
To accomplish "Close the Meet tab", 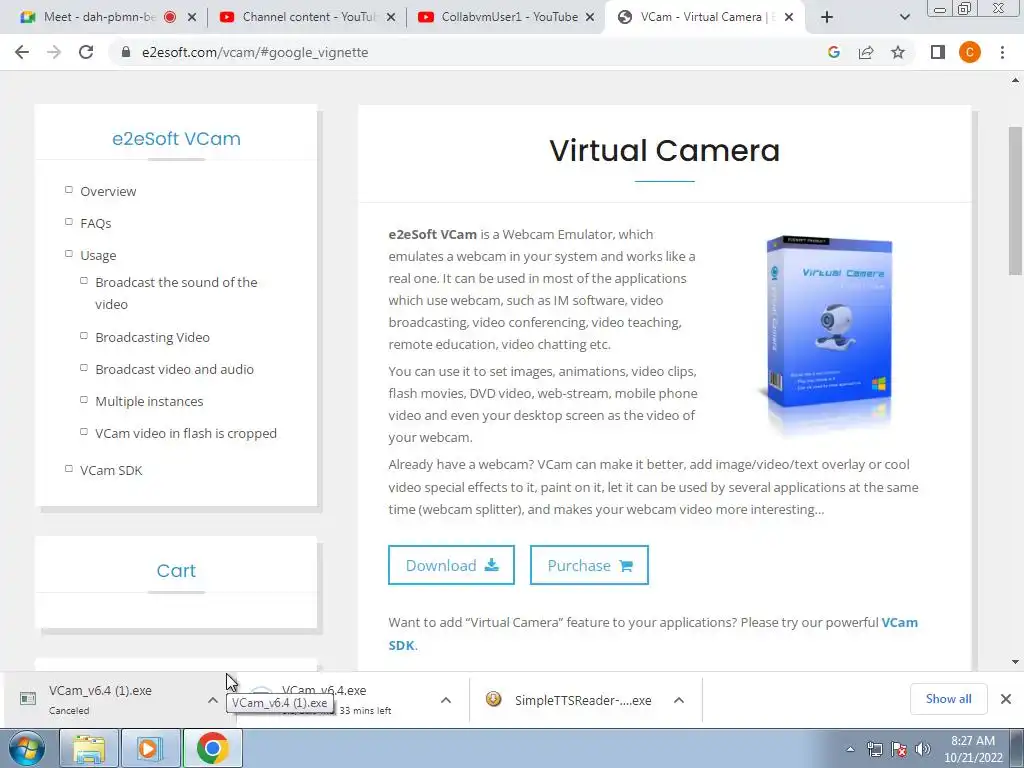I will coord(192,17).
